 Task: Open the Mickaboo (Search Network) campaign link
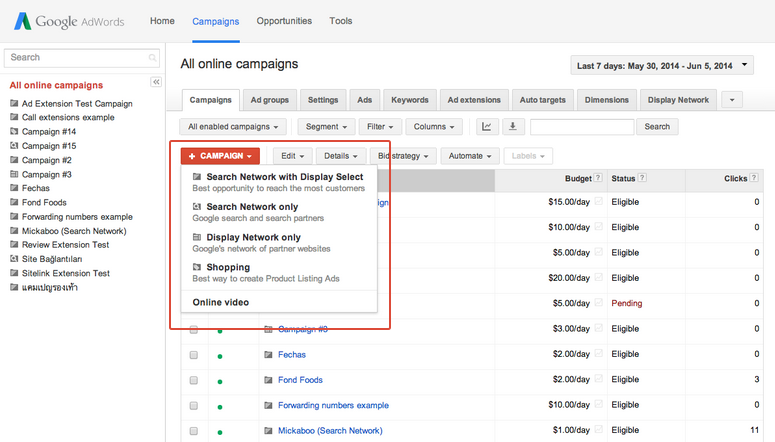tap(330, 431)
